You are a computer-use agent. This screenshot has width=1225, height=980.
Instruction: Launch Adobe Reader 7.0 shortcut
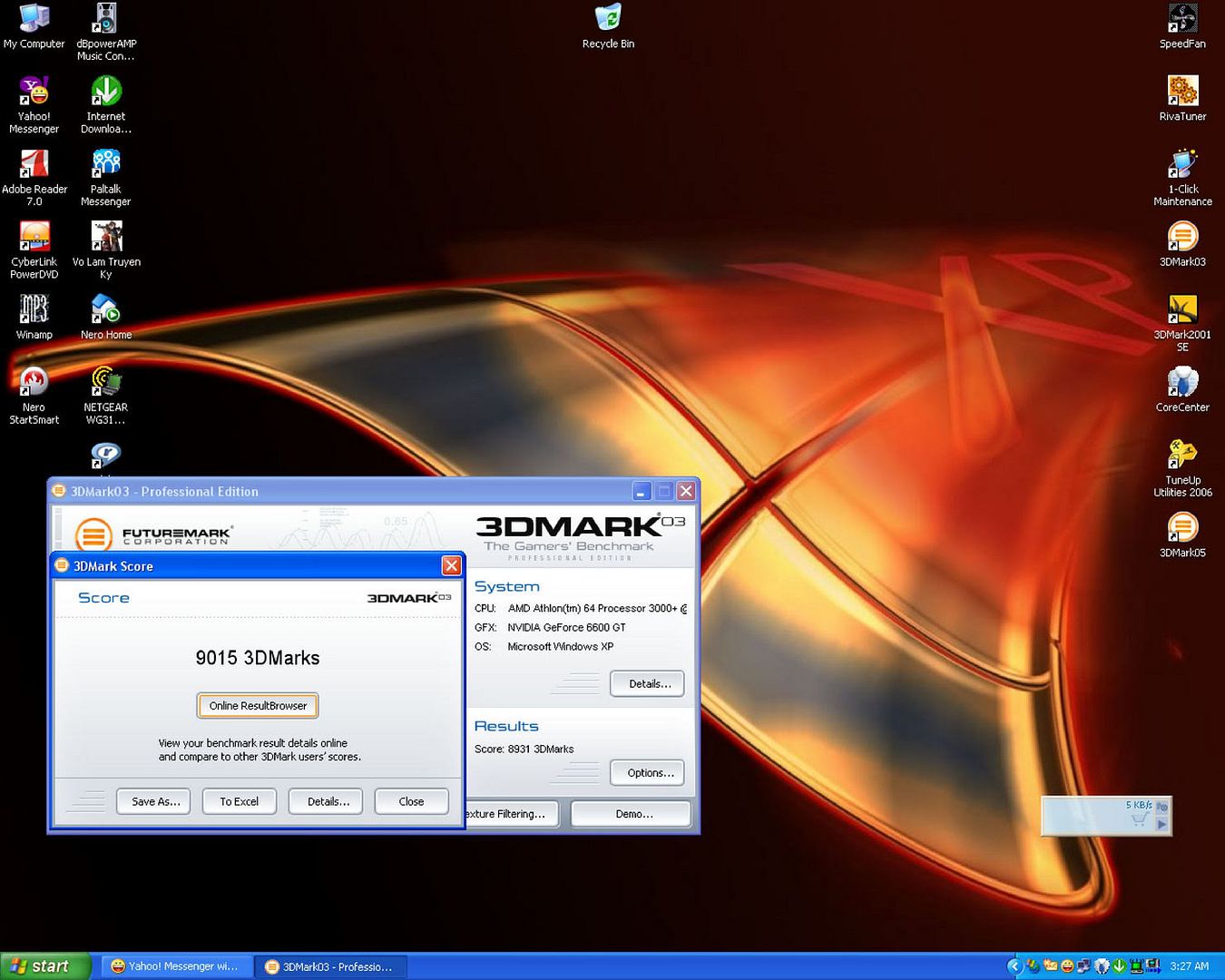click(34, 177)
